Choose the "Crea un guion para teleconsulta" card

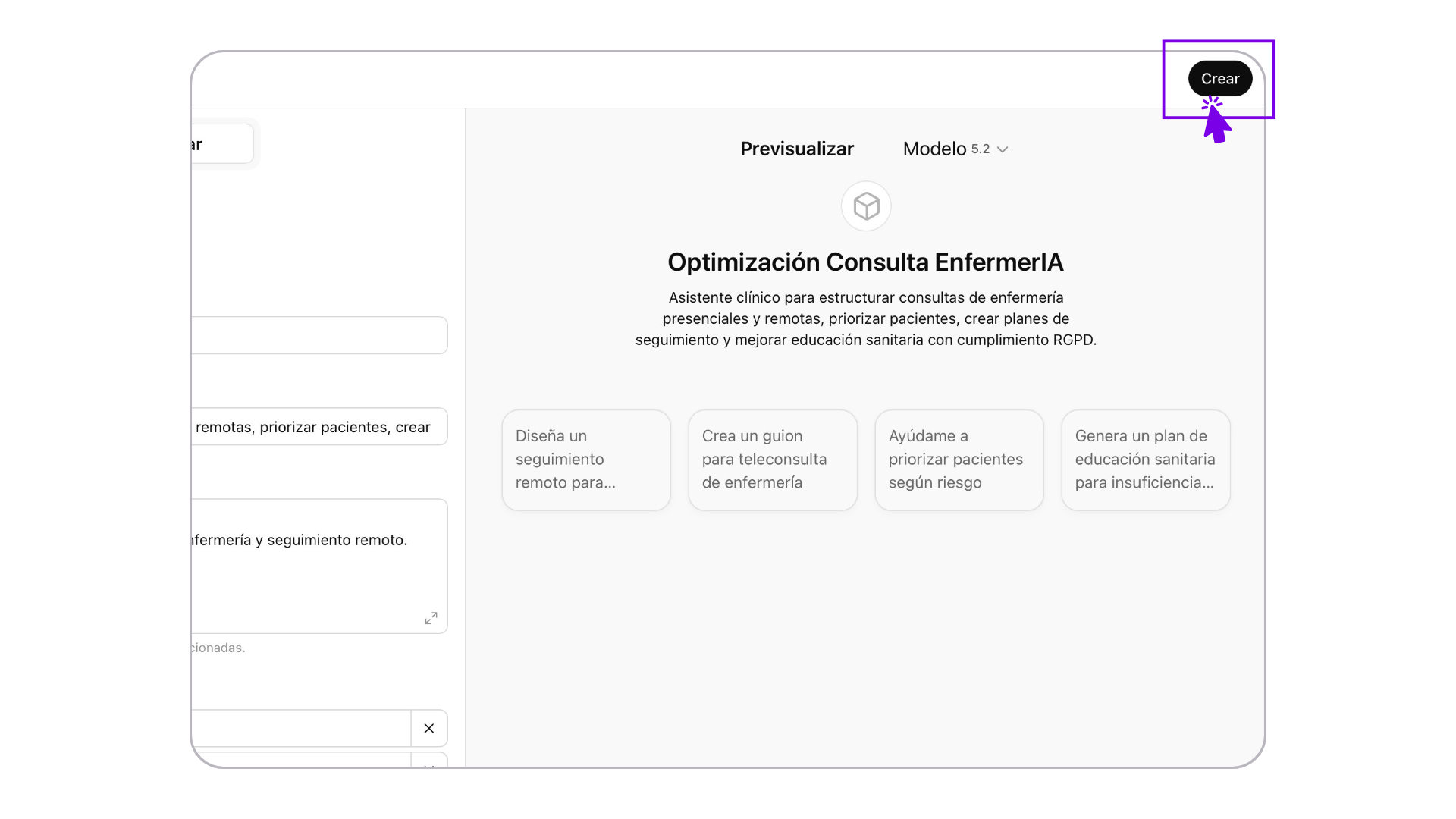773,460
